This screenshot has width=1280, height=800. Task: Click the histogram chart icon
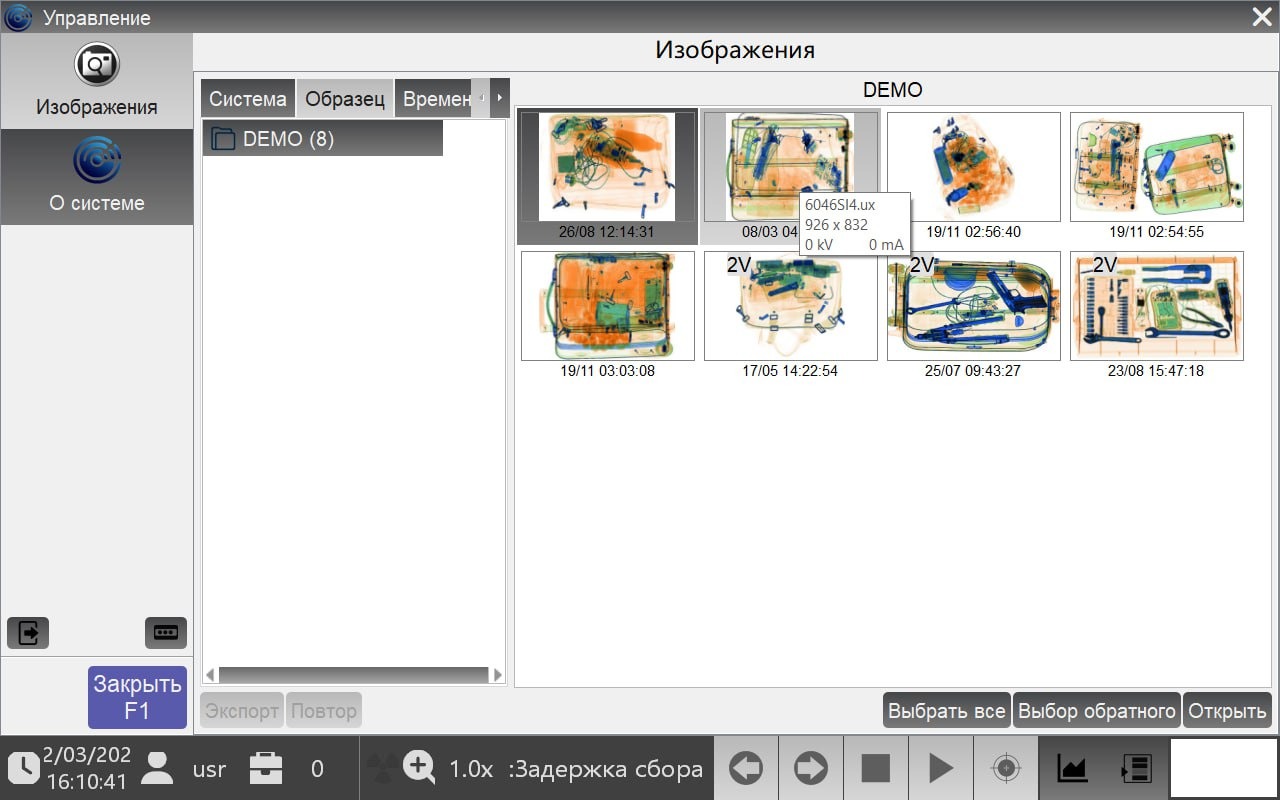tap(1072, 768)
